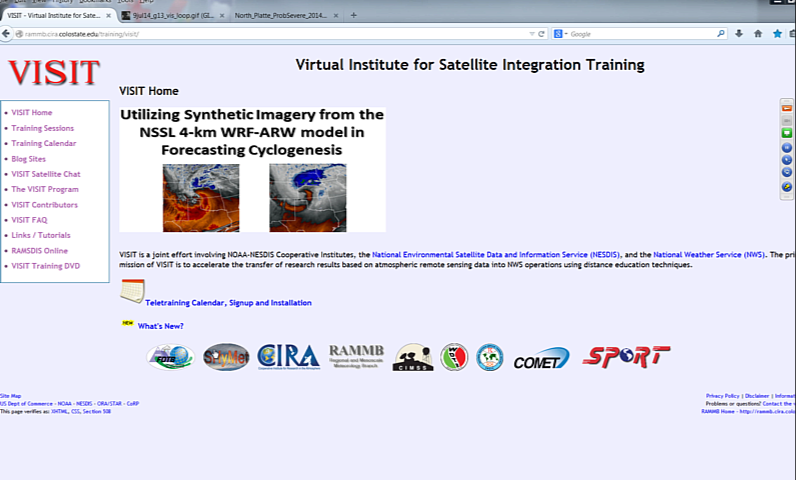Bookmark this page with the star icon
796x480 pixels.
tap(777, 33)
